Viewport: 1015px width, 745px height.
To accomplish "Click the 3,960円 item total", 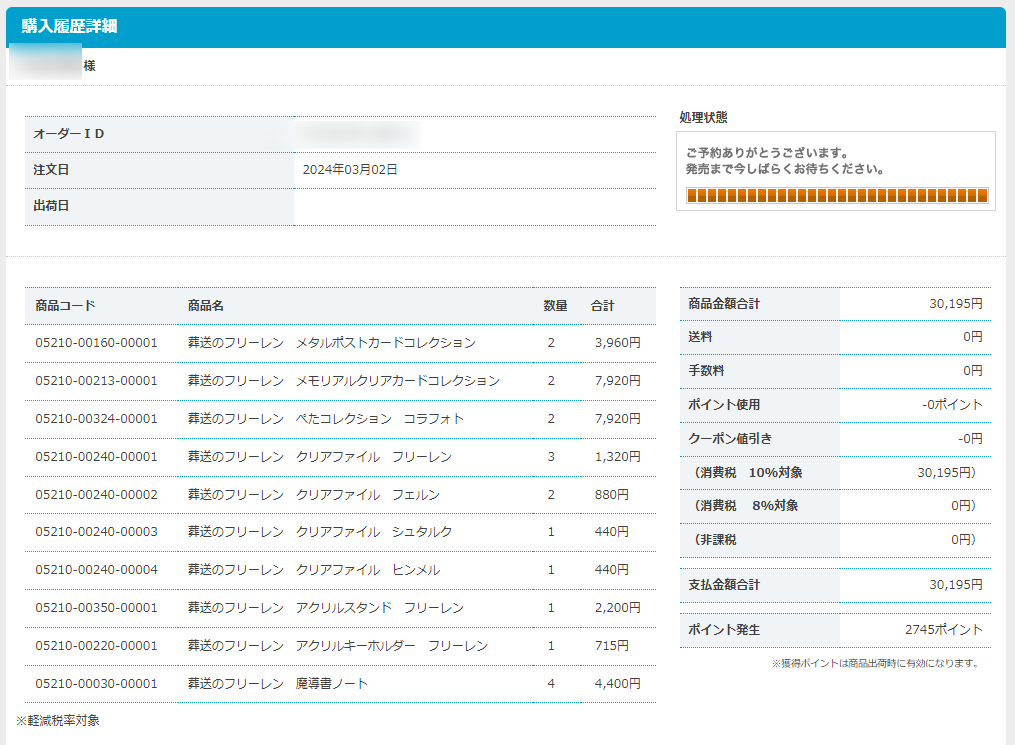I will point(618,343).
